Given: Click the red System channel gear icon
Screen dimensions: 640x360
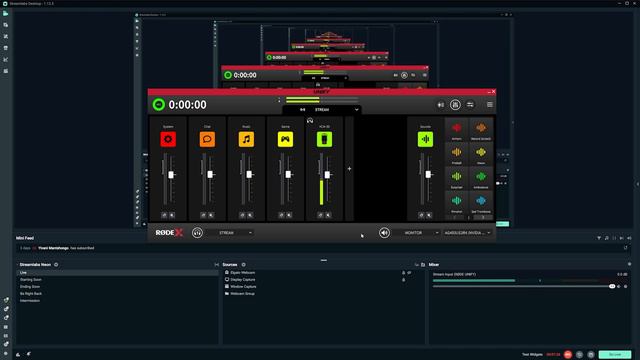Looking at the screenshot, I should pos(168,139).
